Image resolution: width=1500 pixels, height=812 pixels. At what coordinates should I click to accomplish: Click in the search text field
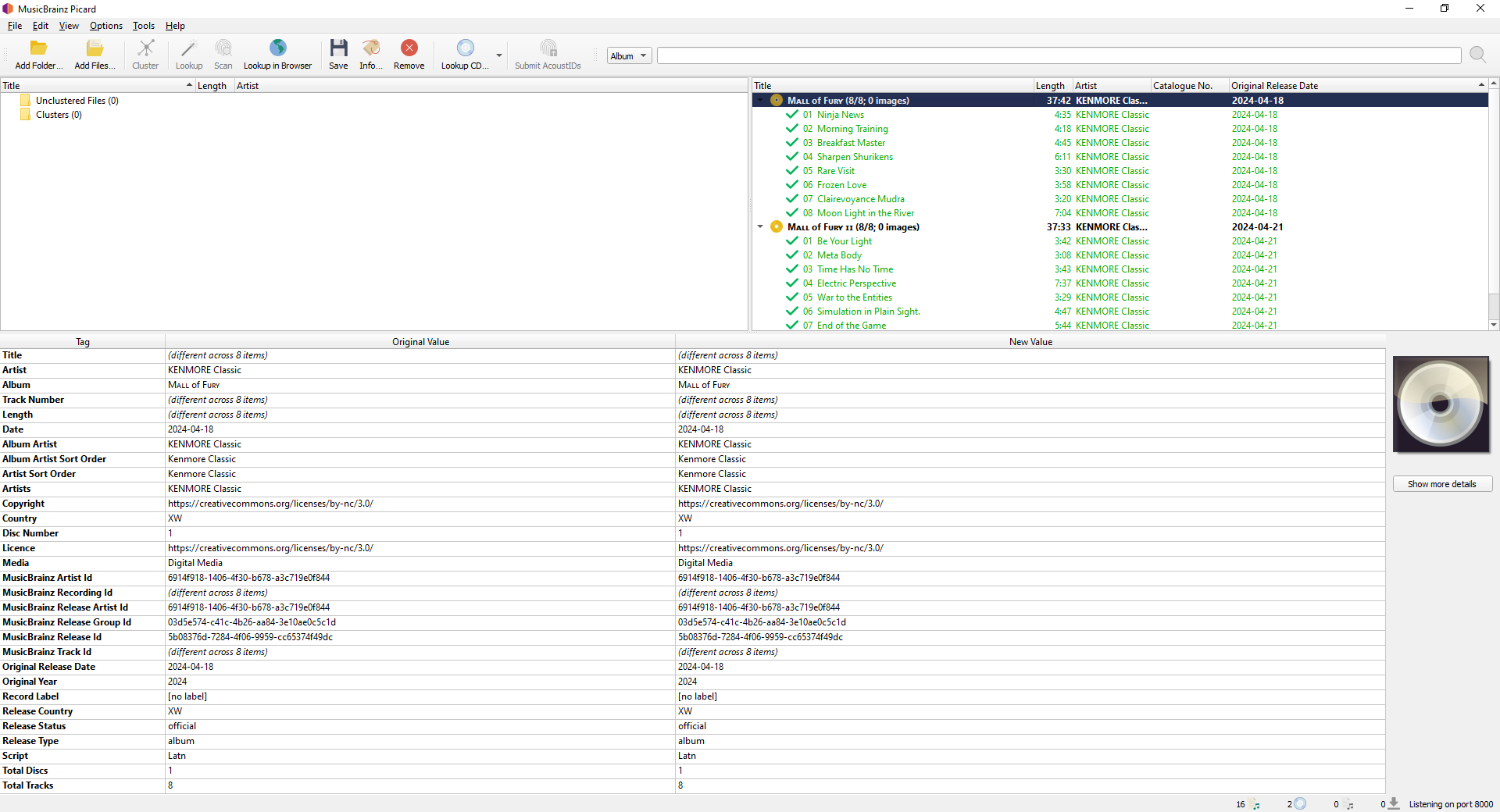coord(1058,56)
